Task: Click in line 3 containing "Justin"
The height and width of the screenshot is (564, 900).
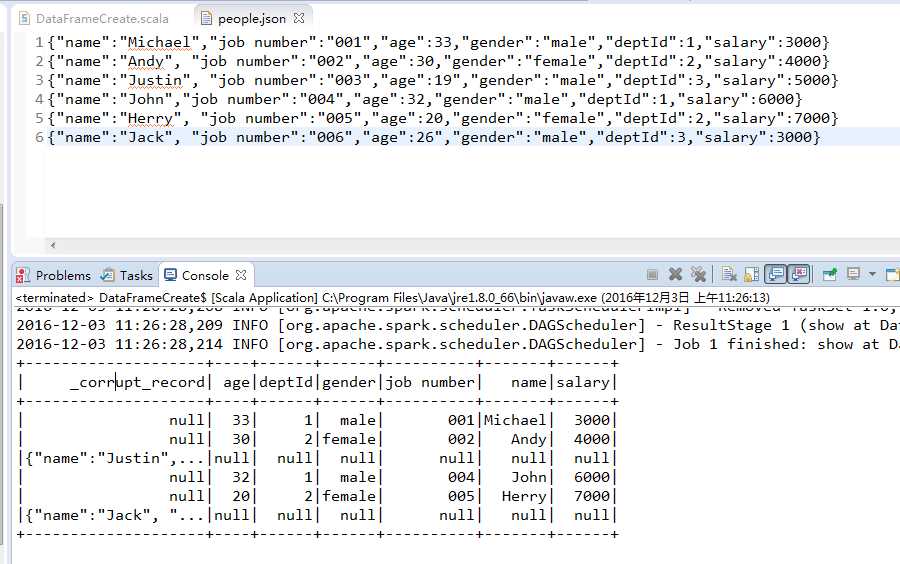Action: click(x=443, y=80)
